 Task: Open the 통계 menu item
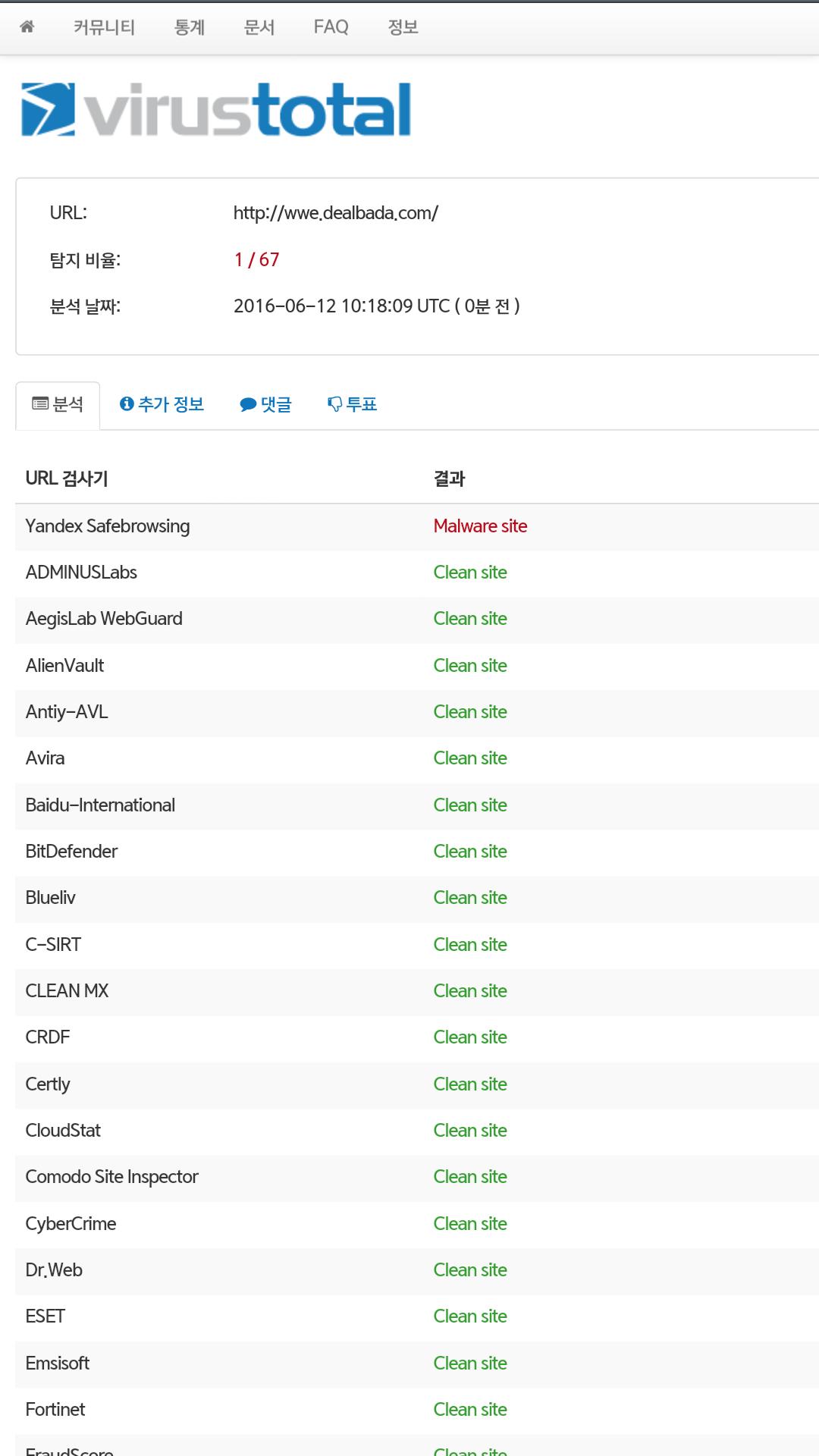190,27
